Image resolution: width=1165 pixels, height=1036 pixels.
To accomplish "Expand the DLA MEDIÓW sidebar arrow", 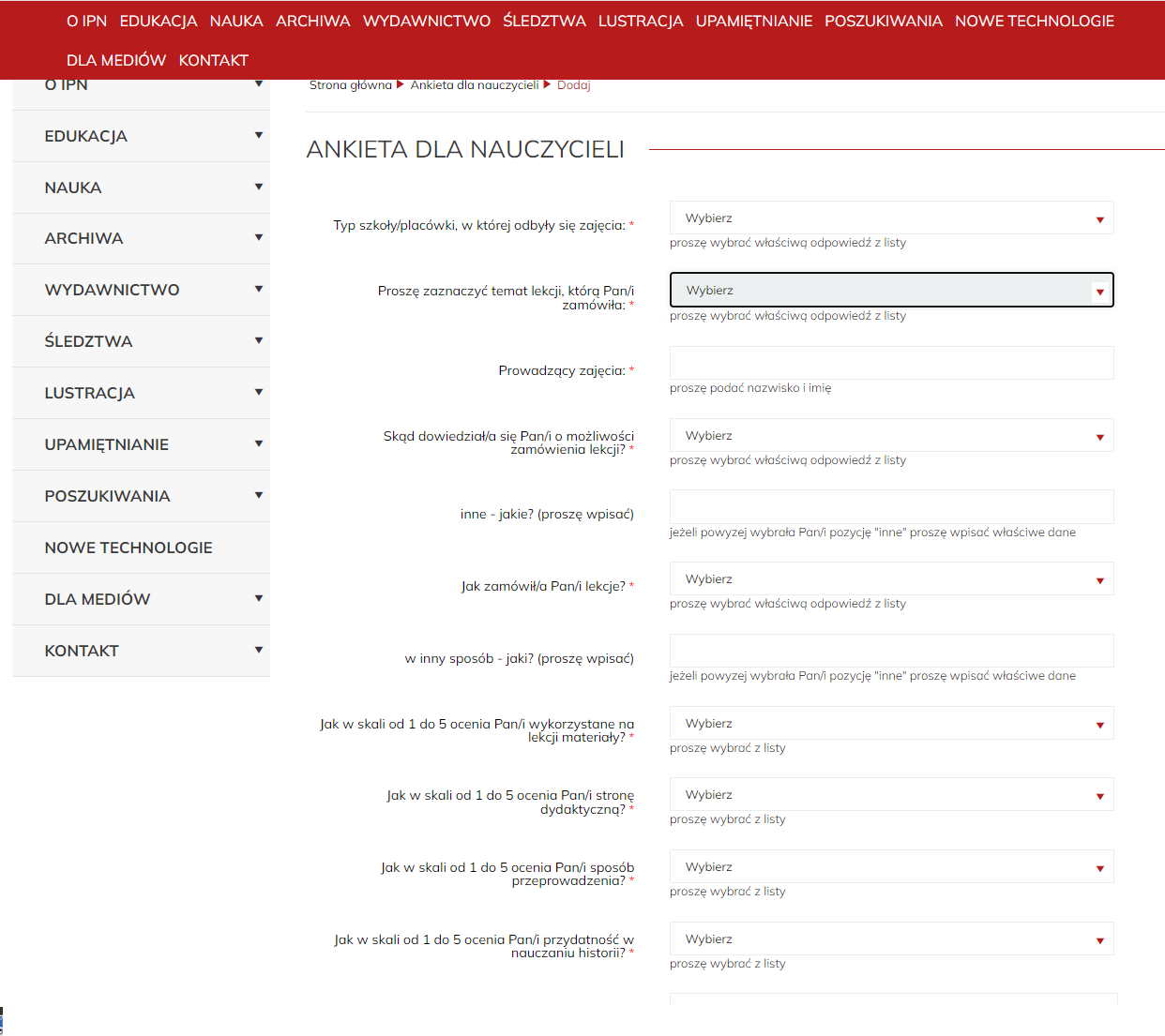I will 258,598.
